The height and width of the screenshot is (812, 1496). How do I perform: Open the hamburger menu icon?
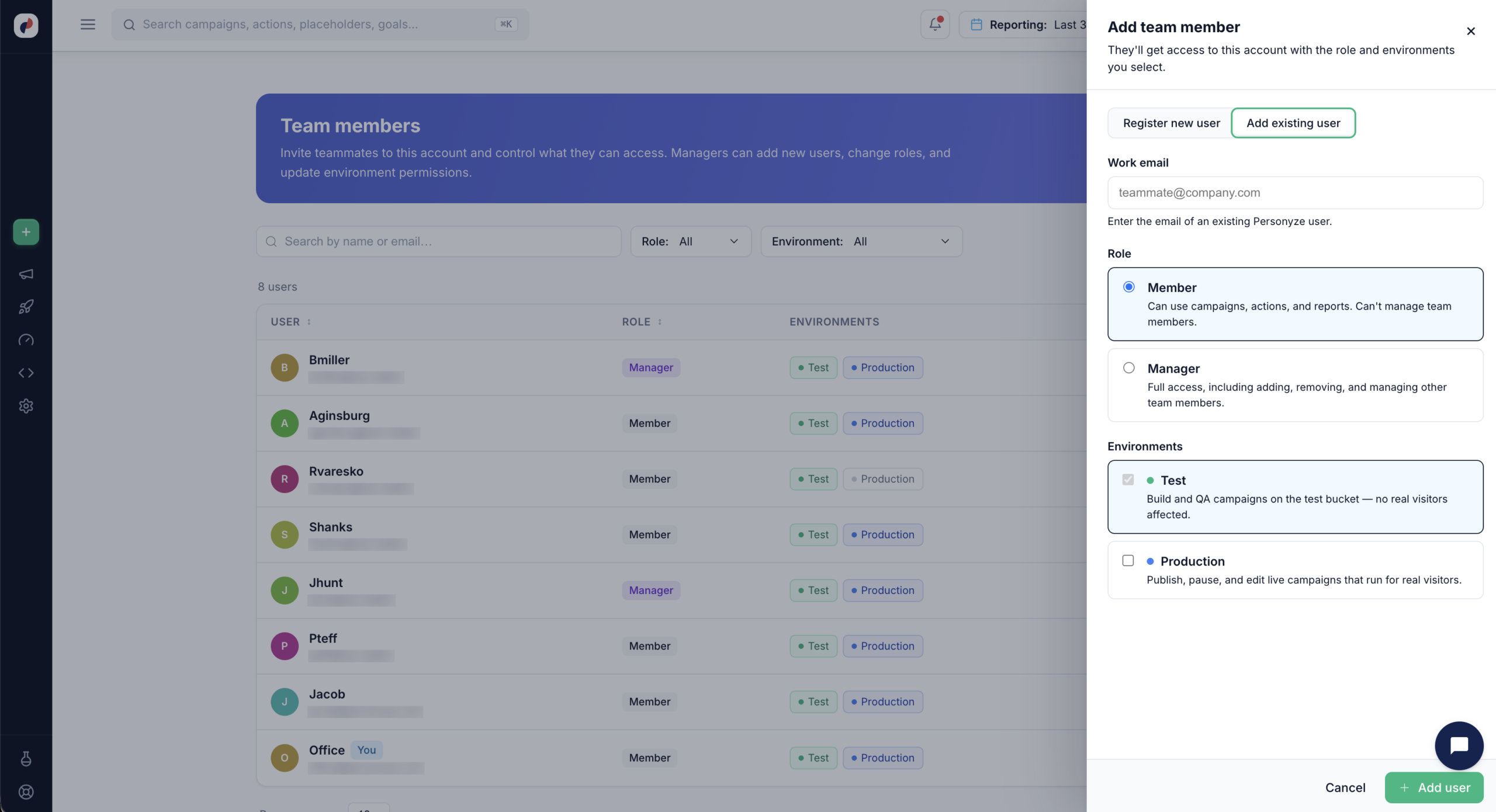coord(88,25)
